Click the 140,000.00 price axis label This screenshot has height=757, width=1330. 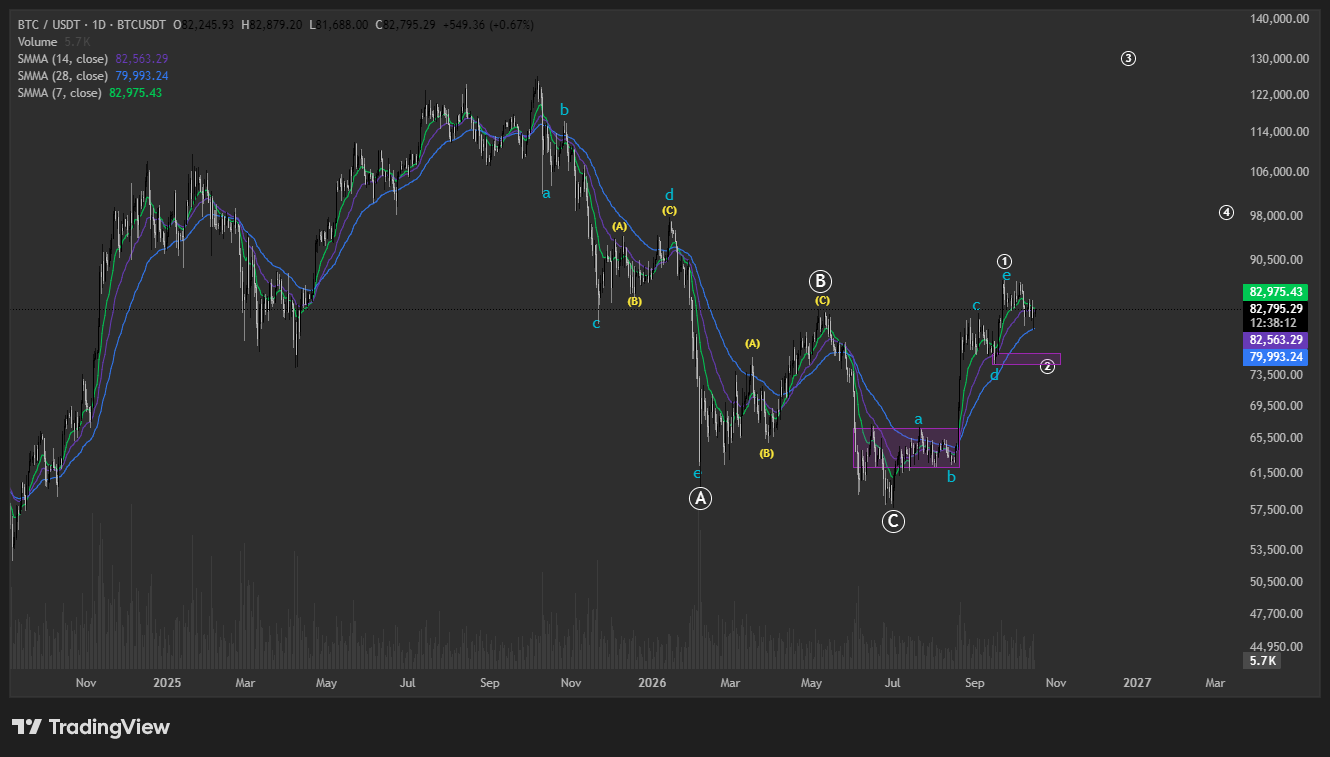click(x=1280, y=19)
